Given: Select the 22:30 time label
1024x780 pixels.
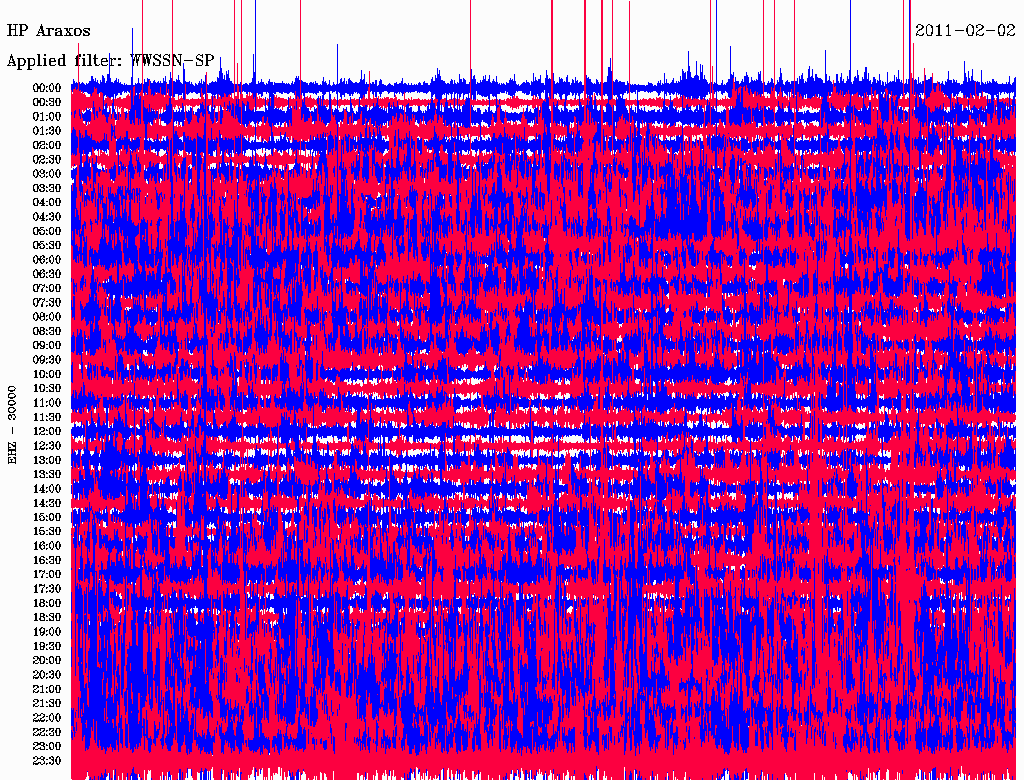Looking at the screenshot, I should click(47, 732).
